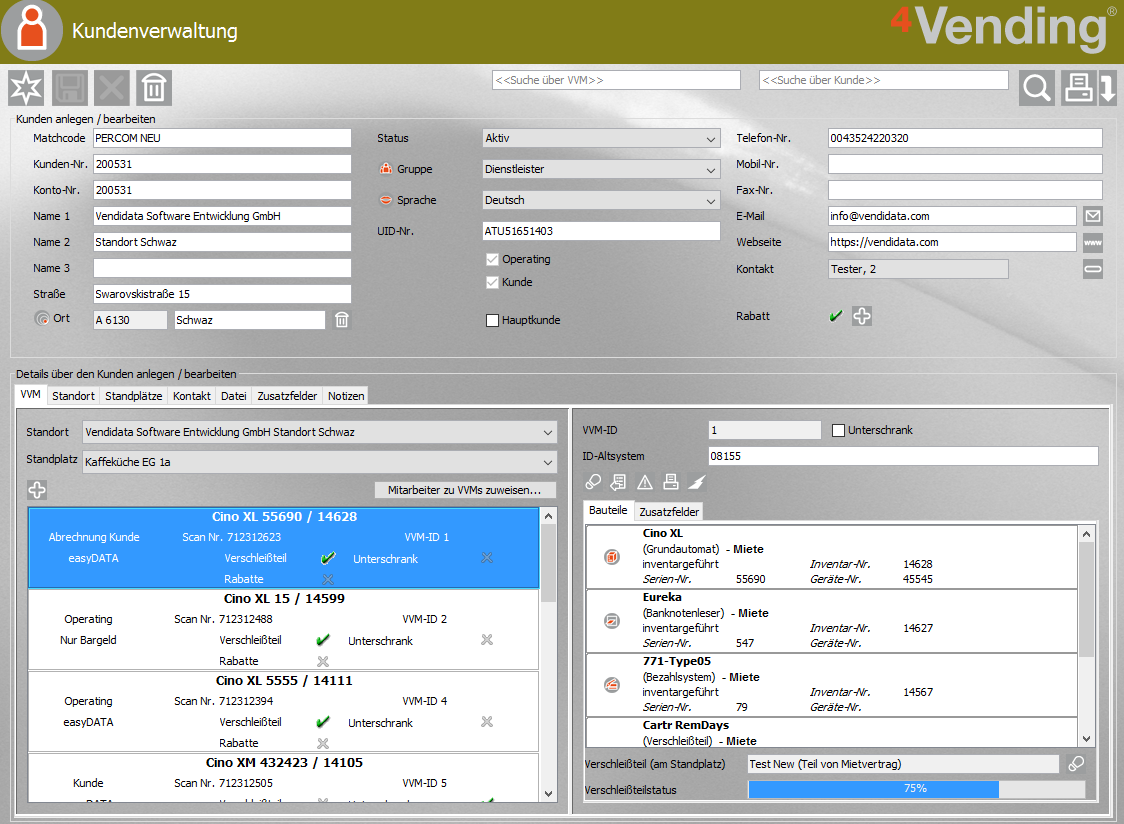Viewport: 1124px width, 824px height.
Task: Click the 771-Type05 Bezahlsystem component icon
Action: tap(611, 685)
